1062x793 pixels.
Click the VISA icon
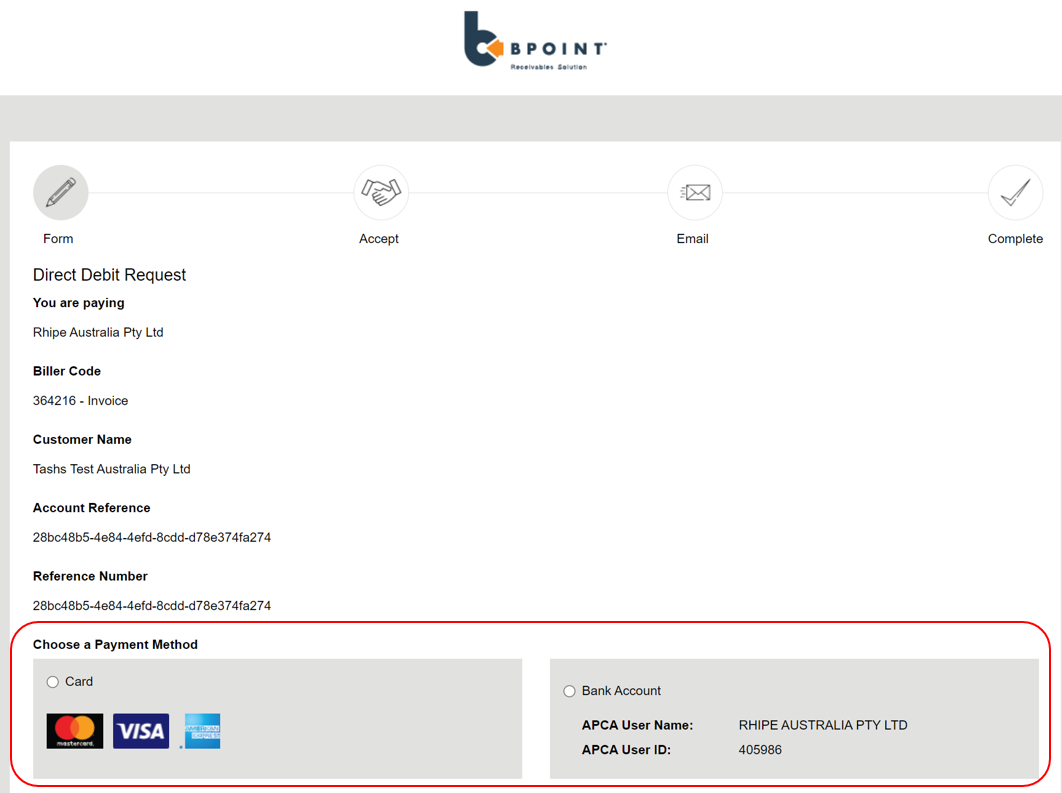(140, 730)
